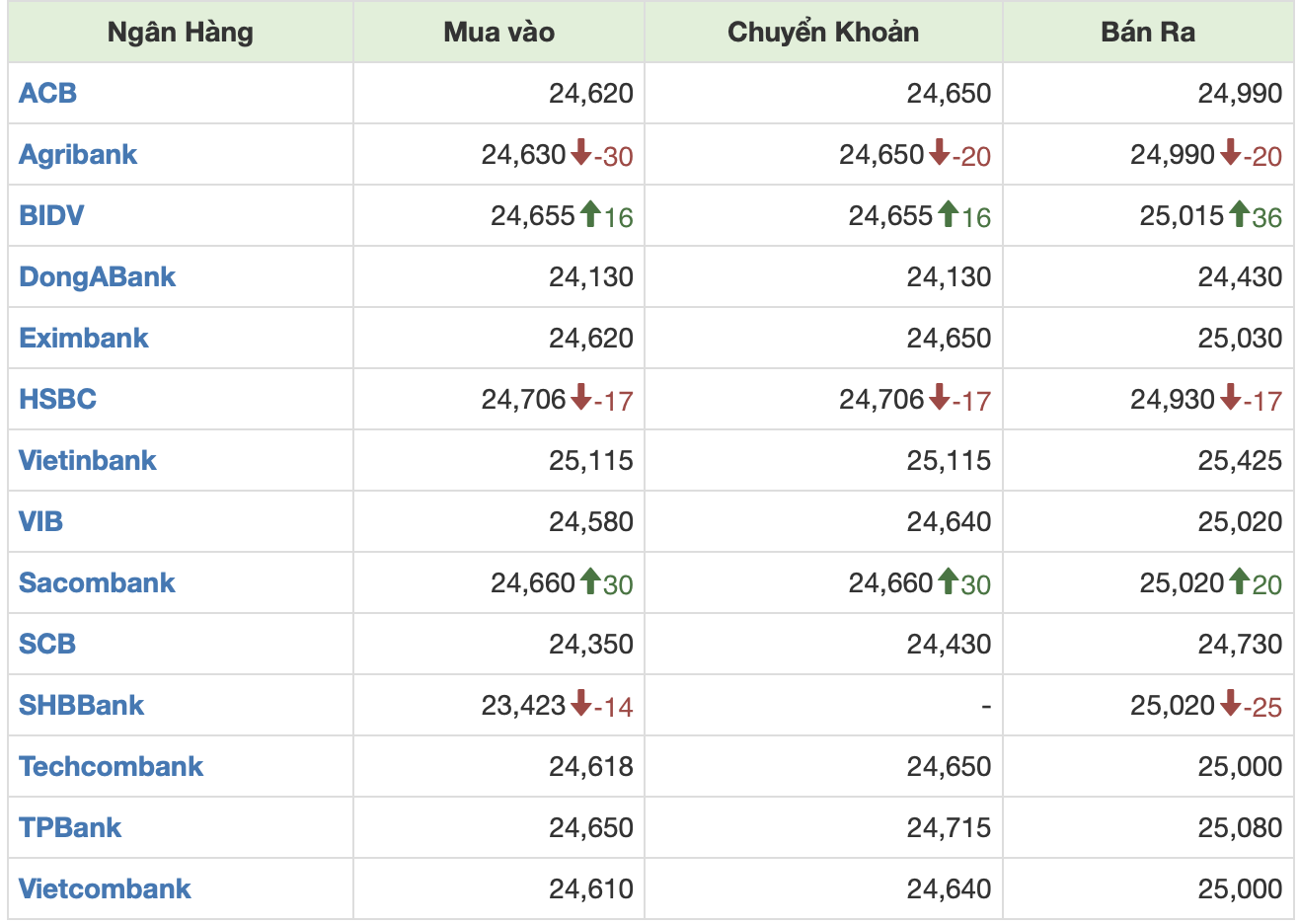Click the TPBank link
The width and height of the screenshot is (1299, 924).
(70, 827)
